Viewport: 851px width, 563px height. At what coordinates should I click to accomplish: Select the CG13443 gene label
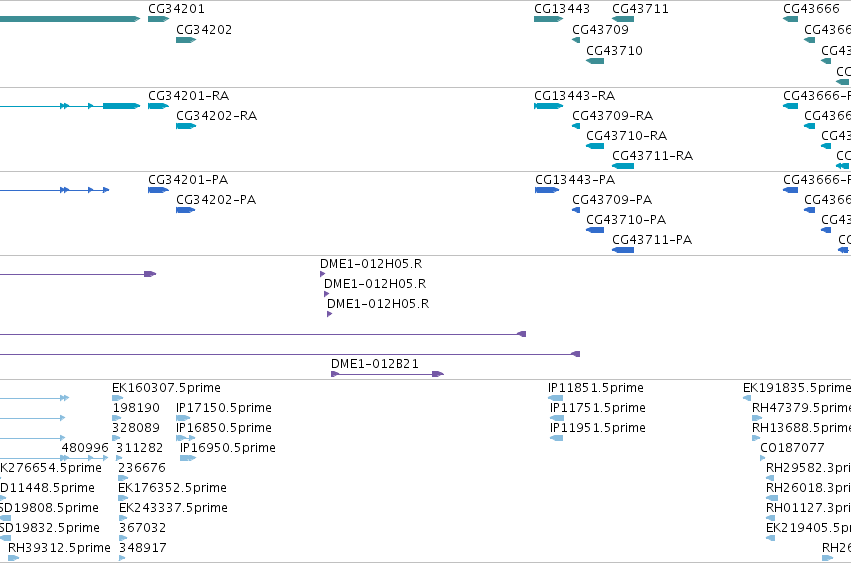click(x=562, y=9)
